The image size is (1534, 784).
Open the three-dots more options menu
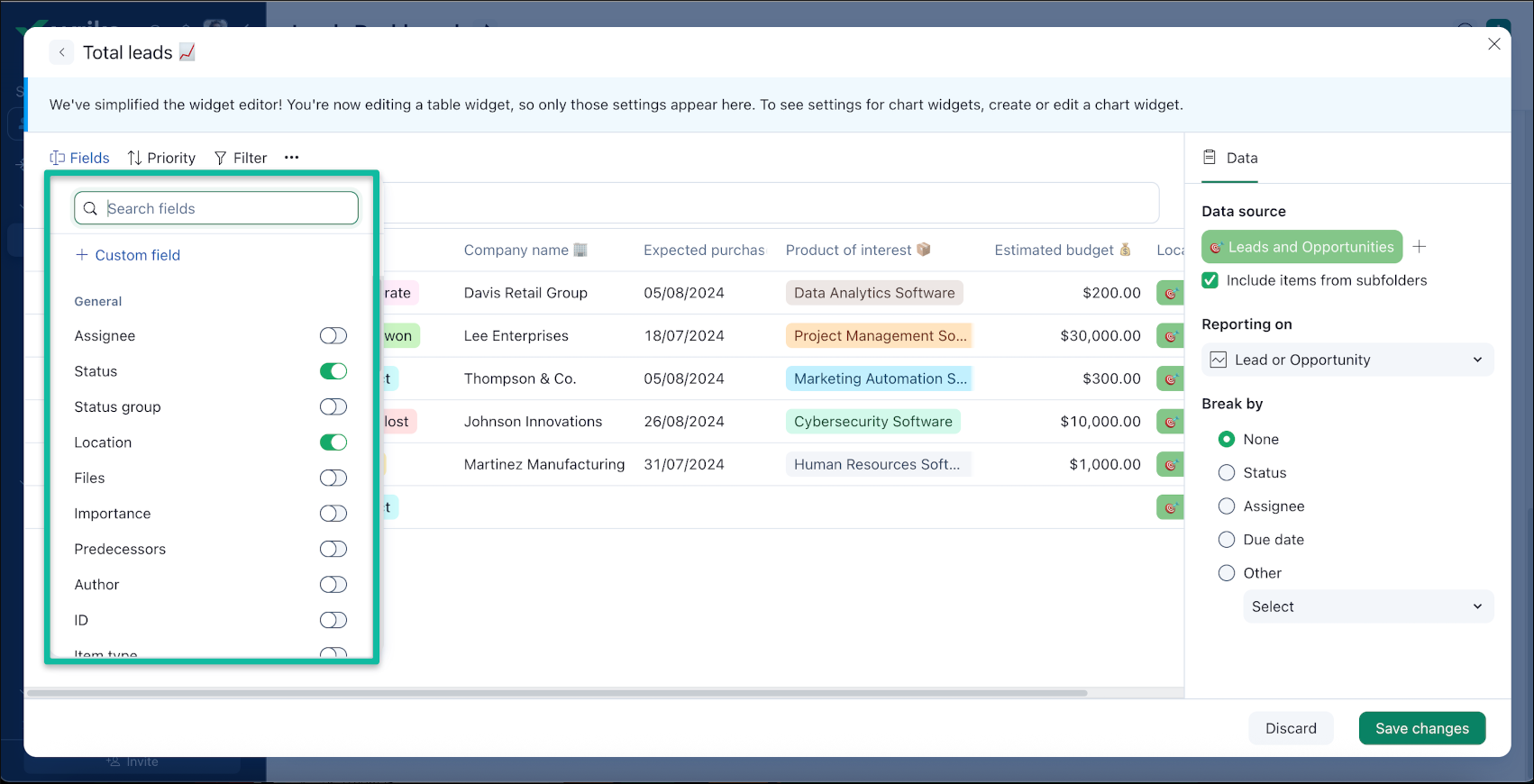[291, 158]
